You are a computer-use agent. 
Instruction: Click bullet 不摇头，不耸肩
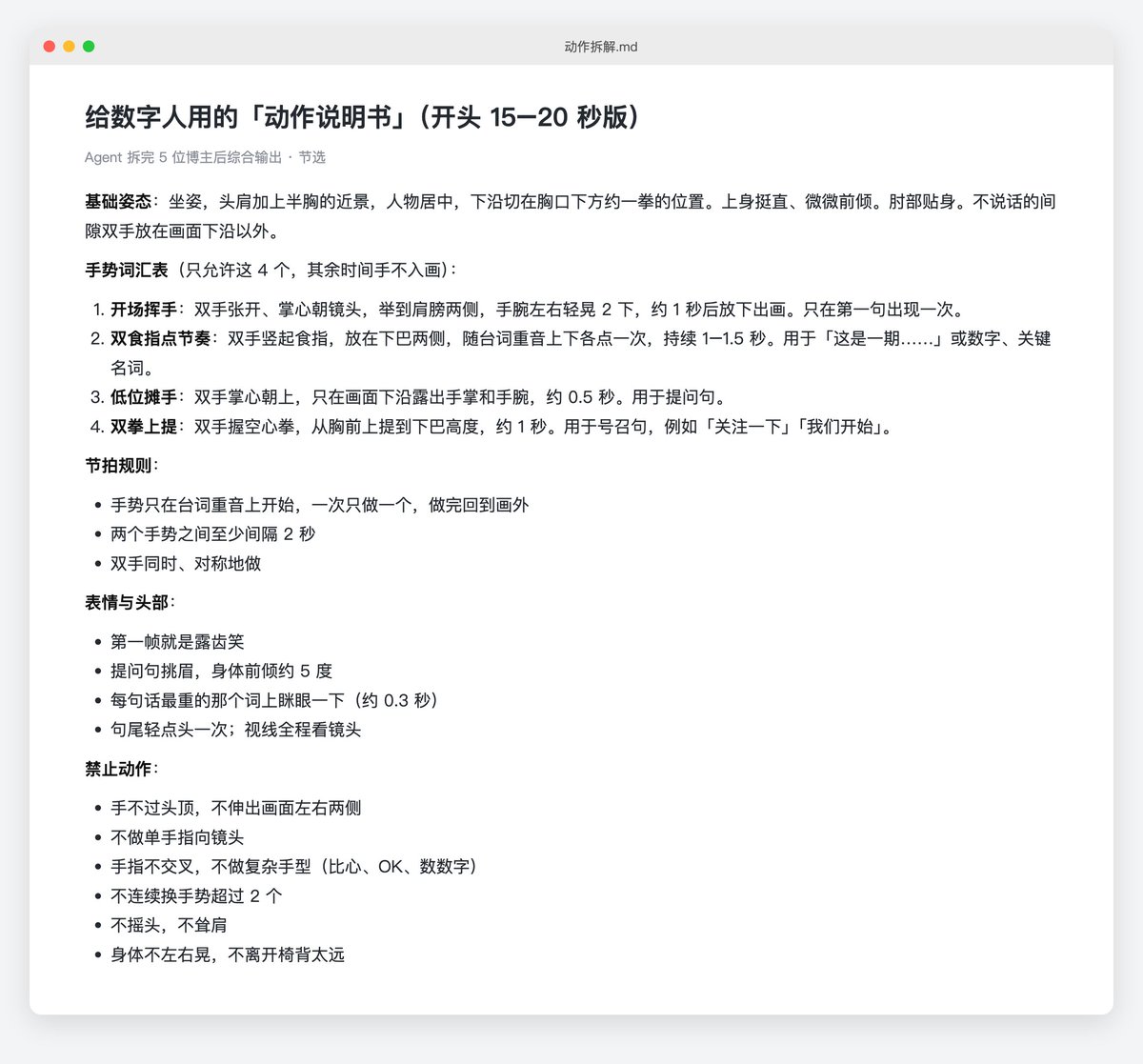pyautogui.click(x=169, y=926)
